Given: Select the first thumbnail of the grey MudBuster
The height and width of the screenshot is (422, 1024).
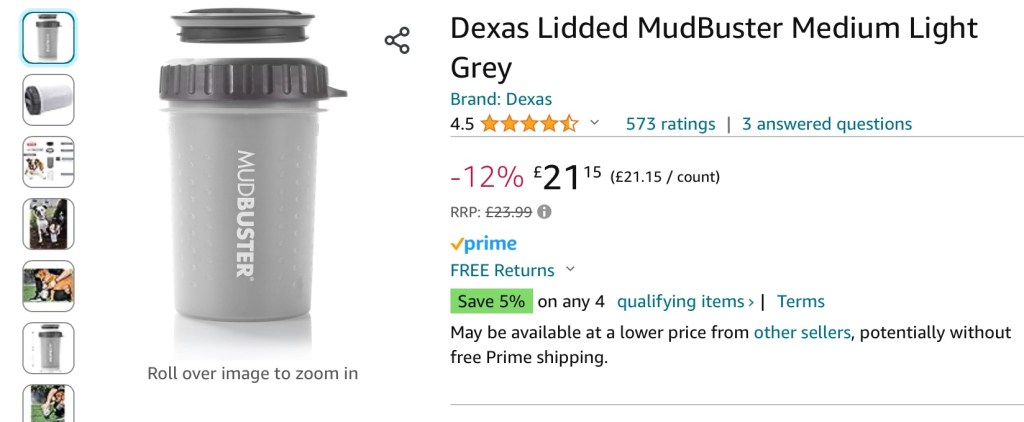Looking at the screenshot, I should pos(48,38).
